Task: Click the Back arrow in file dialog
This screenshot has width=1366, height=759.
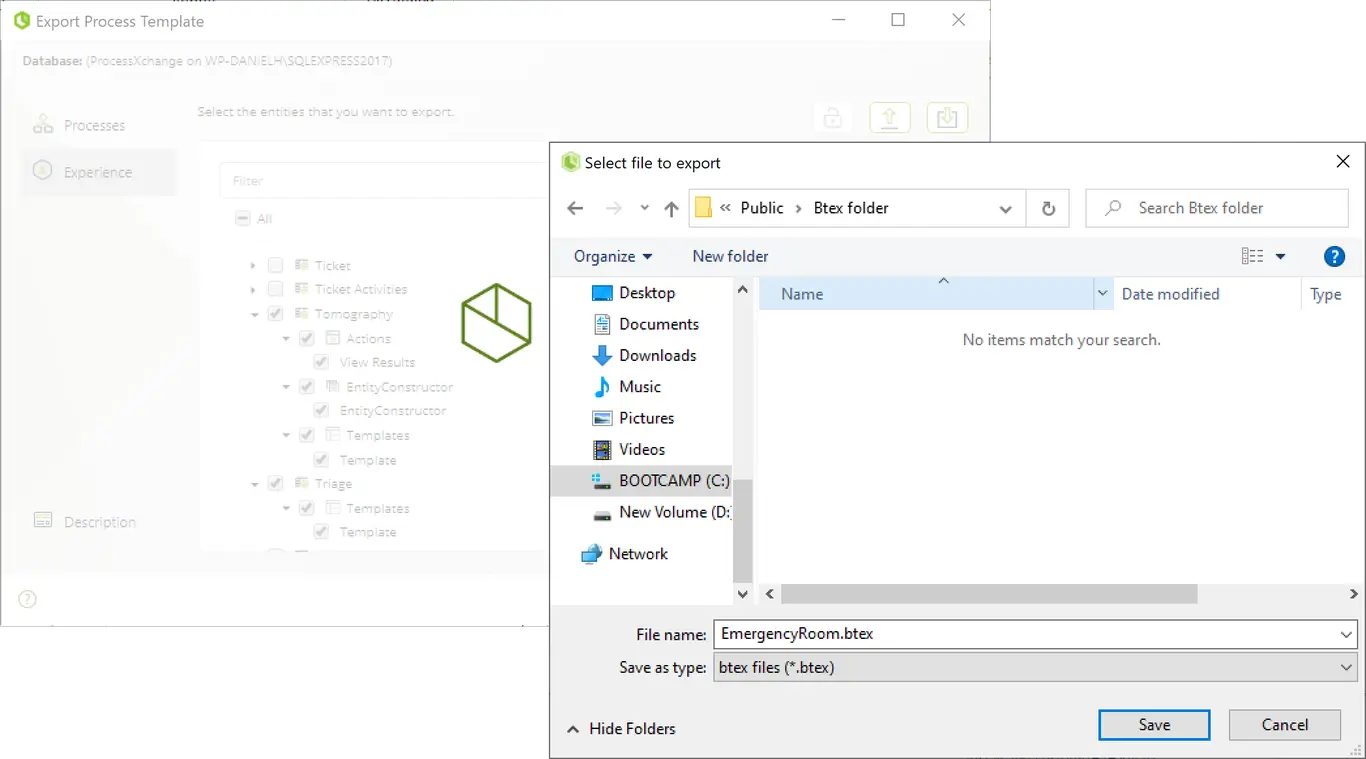Action: pos(575,208)
